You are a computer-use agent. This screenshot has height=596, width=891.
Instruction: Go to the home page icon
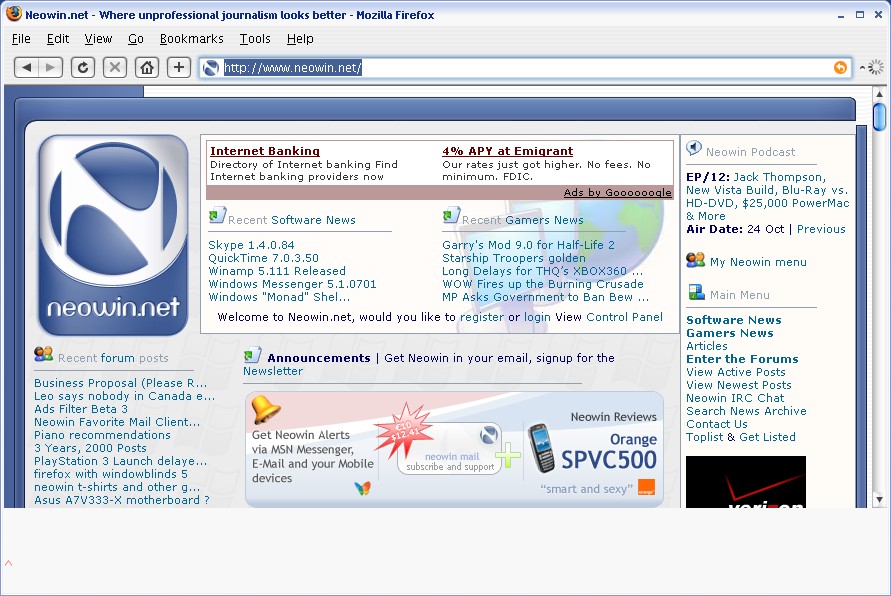click(147, 68)
